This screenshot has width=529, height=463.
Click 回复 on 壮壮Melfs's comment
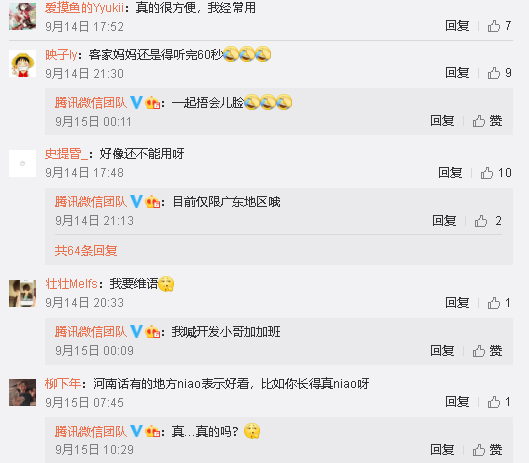[457, 303]
